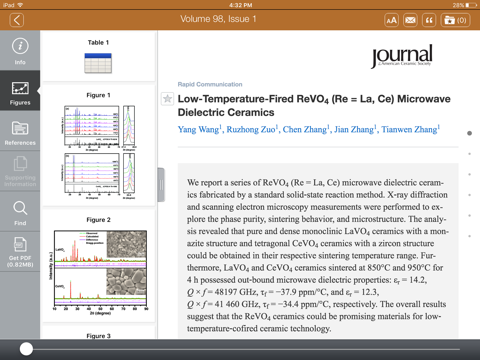Click the Rapid Communication label
480x360 pixels.
click(x=210, y=84)
